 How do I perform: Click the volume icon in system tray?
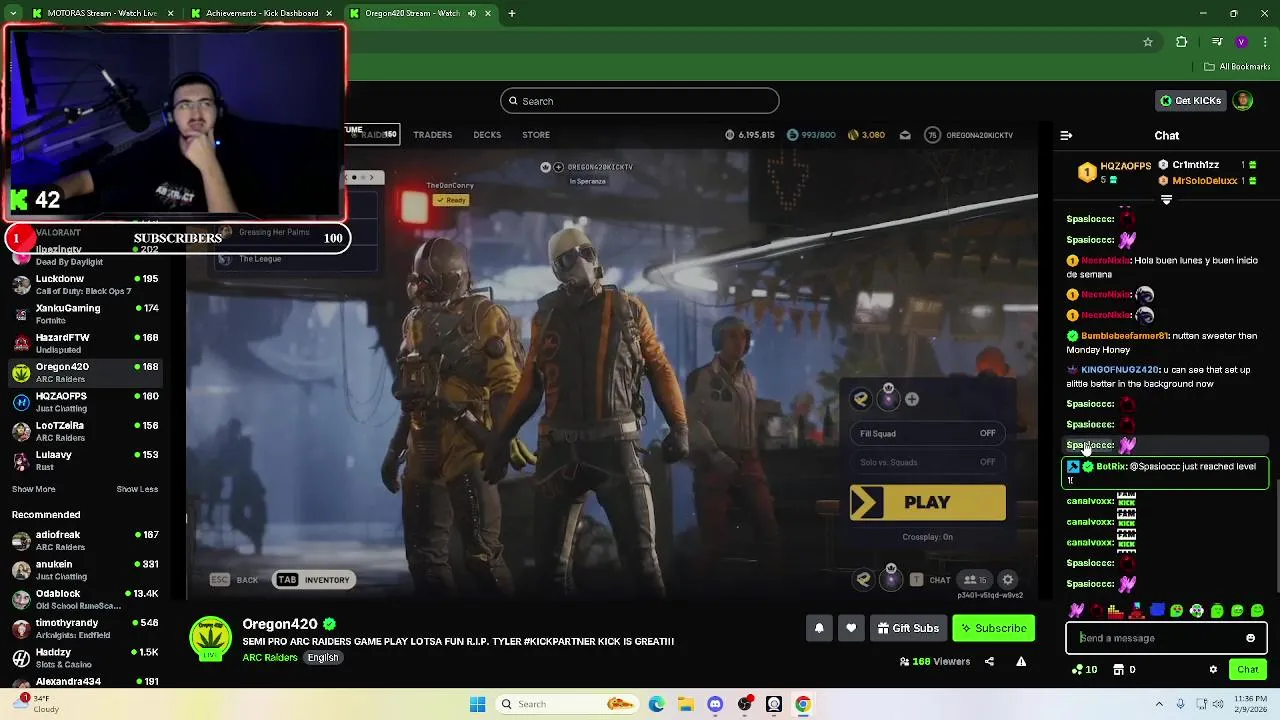(1216, 704)
